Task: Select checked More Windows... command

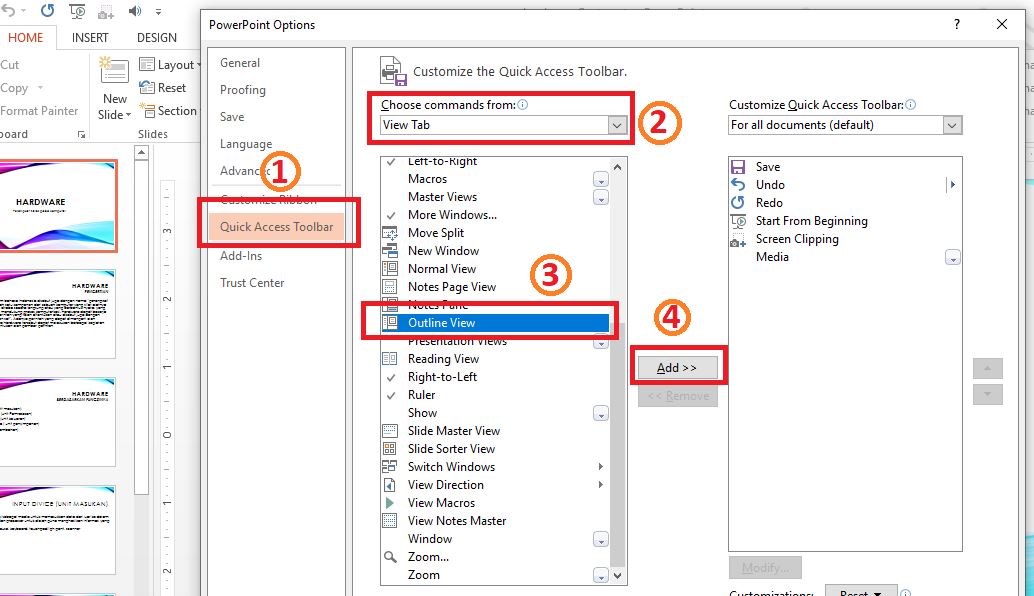Action: (495, 214)
